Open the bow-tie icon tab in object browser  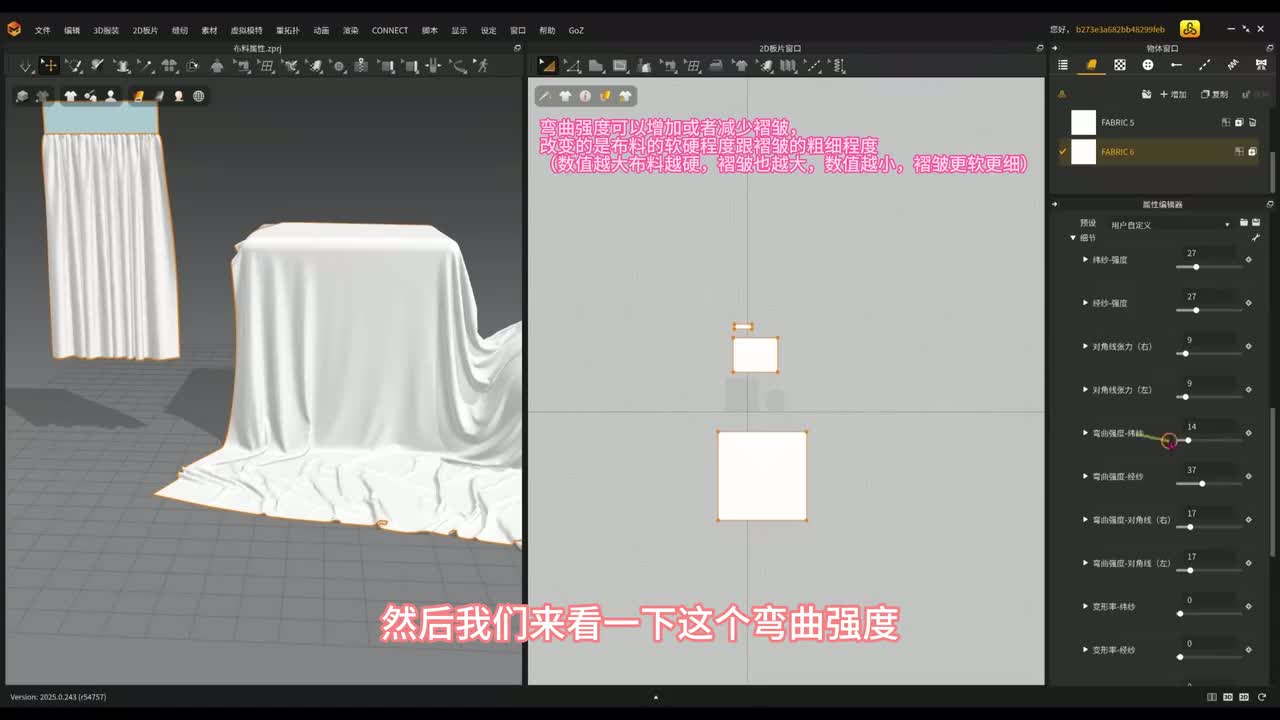1261,65
